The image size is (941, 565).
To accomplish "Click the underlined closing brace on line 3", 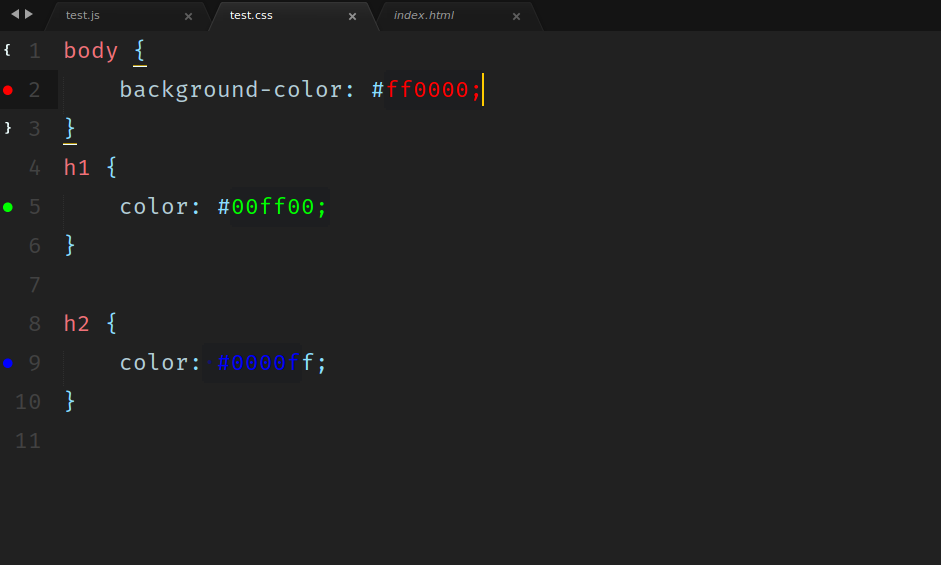I will (x=70, y=129).
